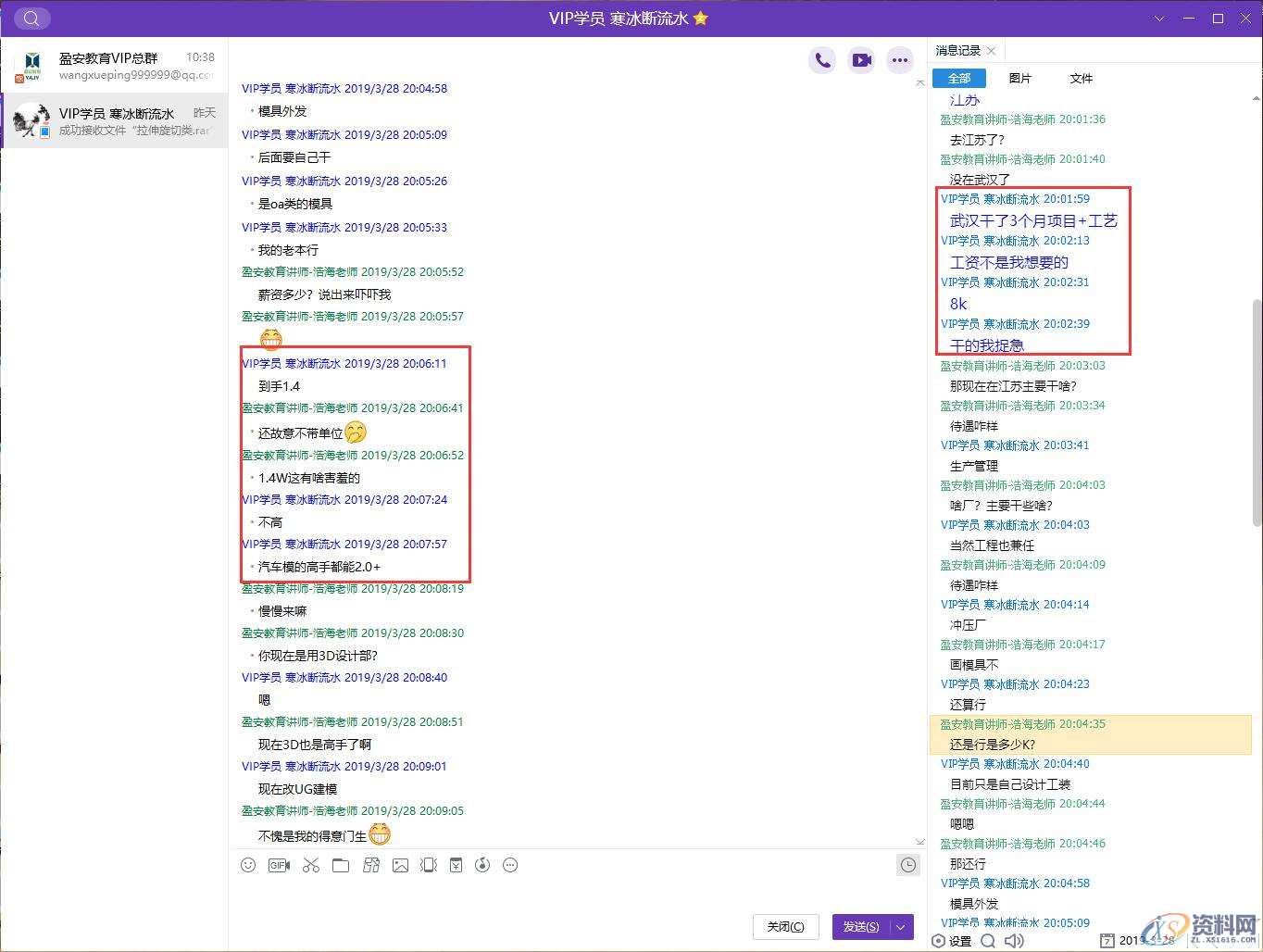The height and width of the screenshot is (952, 1263).
Task: Insert a picture via the image icon
Action: pos(401,865)
